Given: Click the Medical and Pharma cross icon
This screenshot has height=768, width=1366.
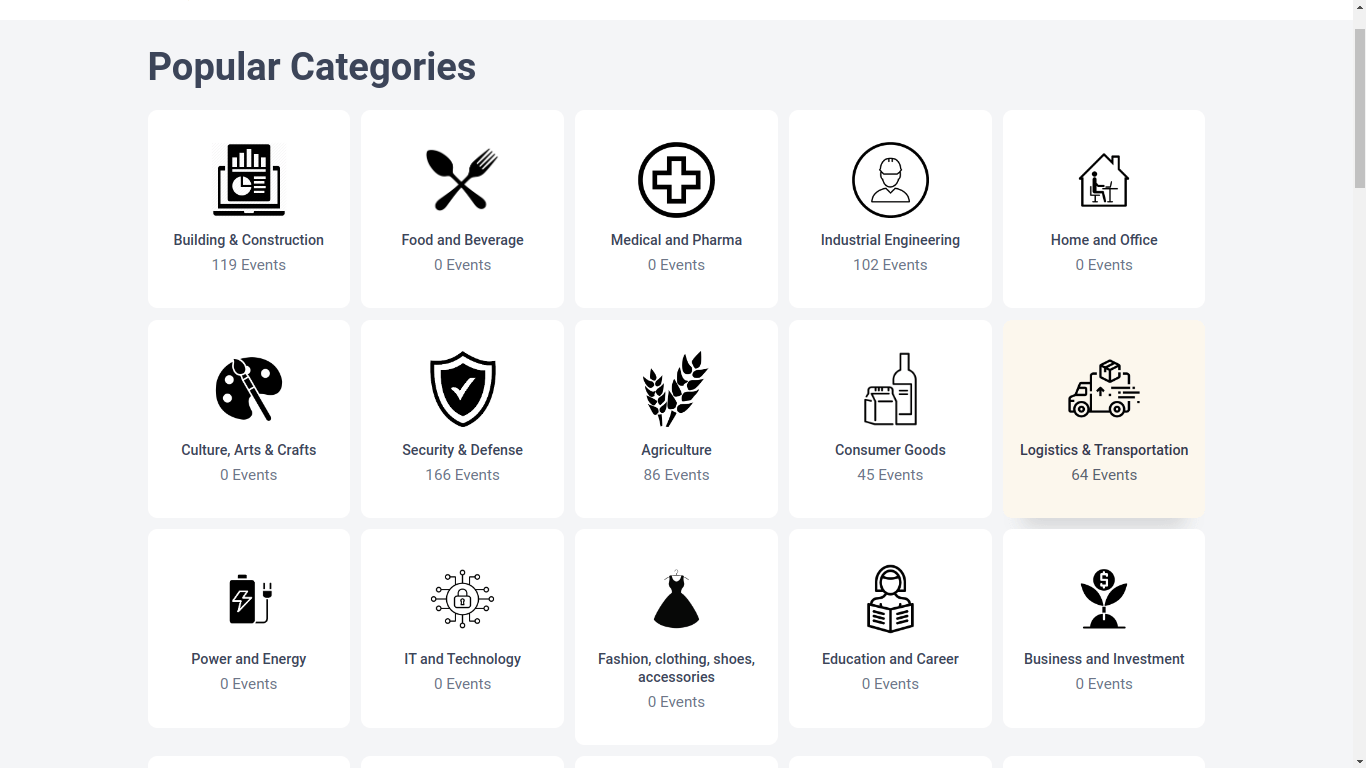Looking at the screenshot, I should (676, 180).
